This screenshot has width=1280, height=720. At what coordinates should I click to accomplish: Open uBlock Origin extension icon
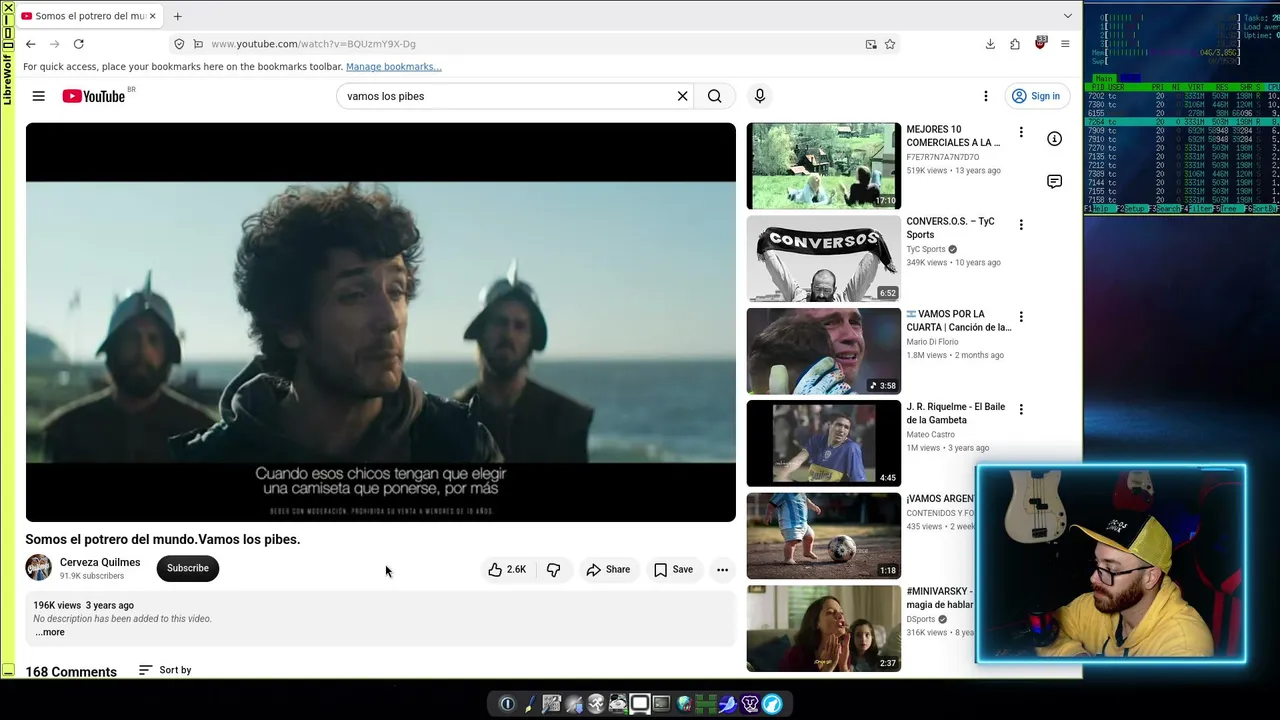[x=1040, y=44]
